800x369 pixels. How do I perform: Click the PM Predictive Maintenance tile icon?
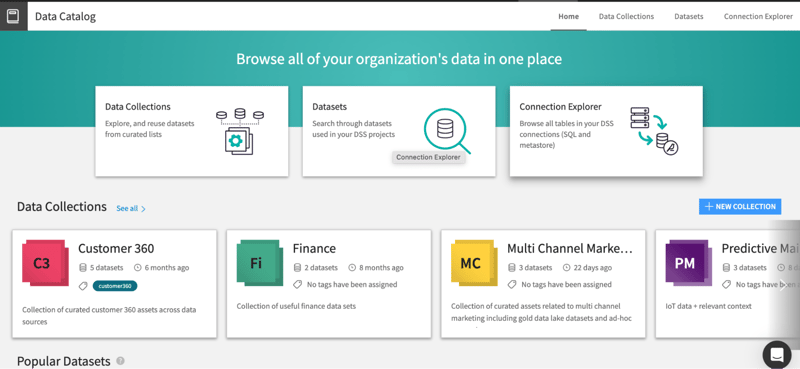click(x=688, y=262)
